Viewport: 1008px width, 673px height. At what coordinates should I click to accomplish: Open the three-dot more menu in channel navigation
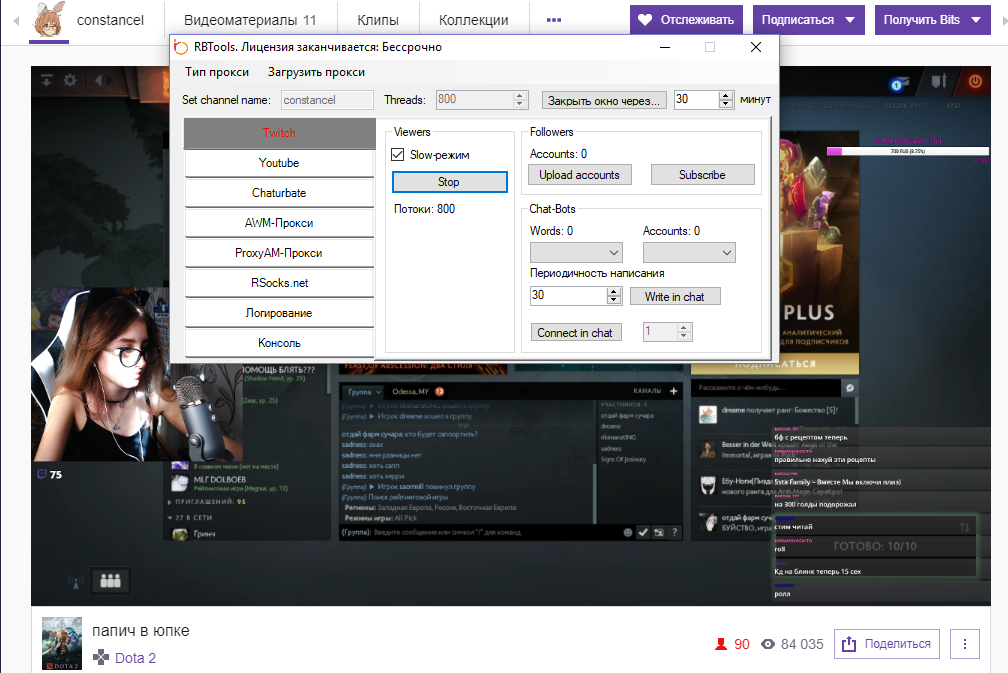click(x=554, y=20)
